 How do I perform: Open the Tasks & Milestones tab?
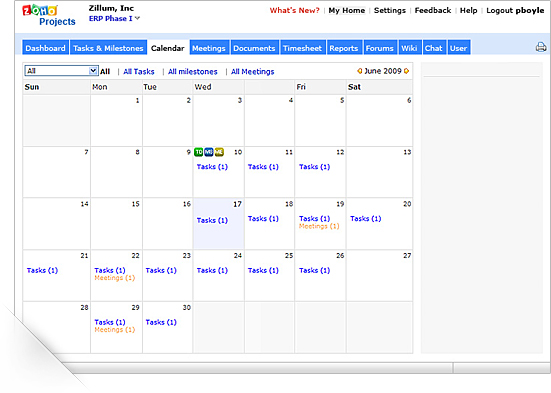tap(108, 48)
